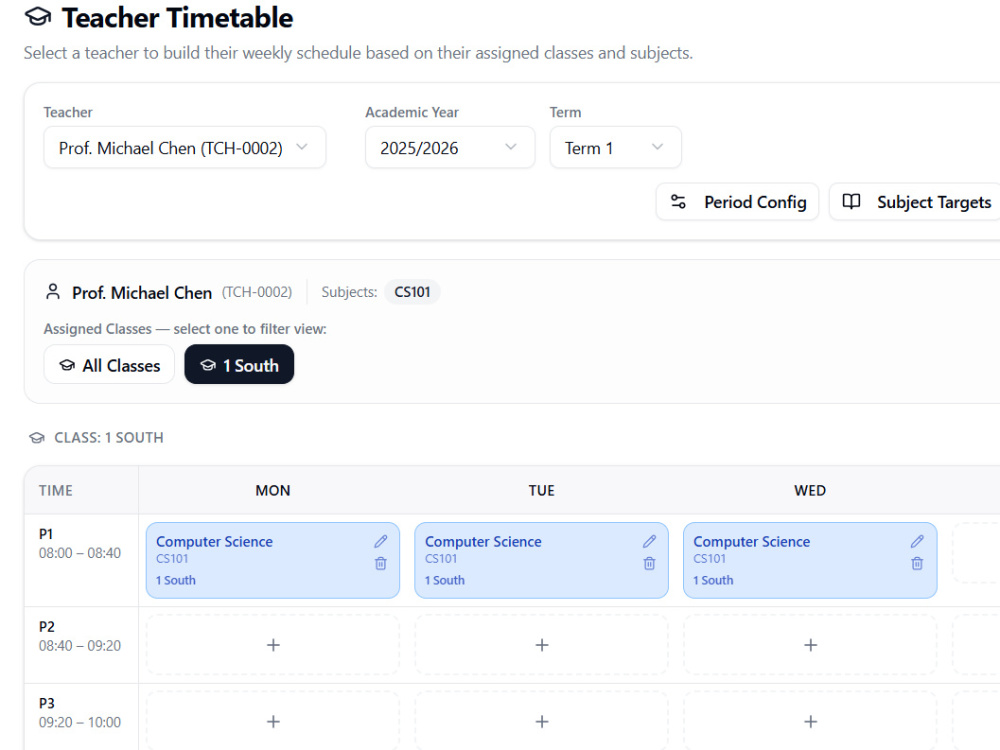1000x750 pixels.
Task: Open the Teacher dropdown
Action: point(184,147)
